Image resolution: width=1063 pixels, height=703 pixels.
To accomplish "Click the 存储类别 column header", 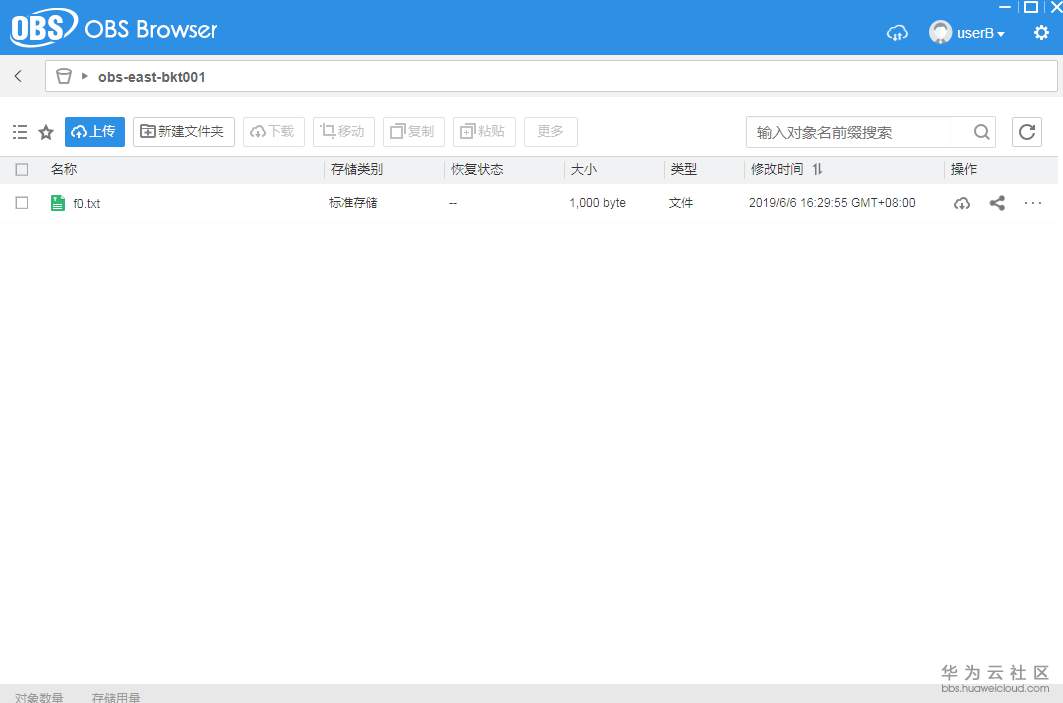I will point(357,169).
